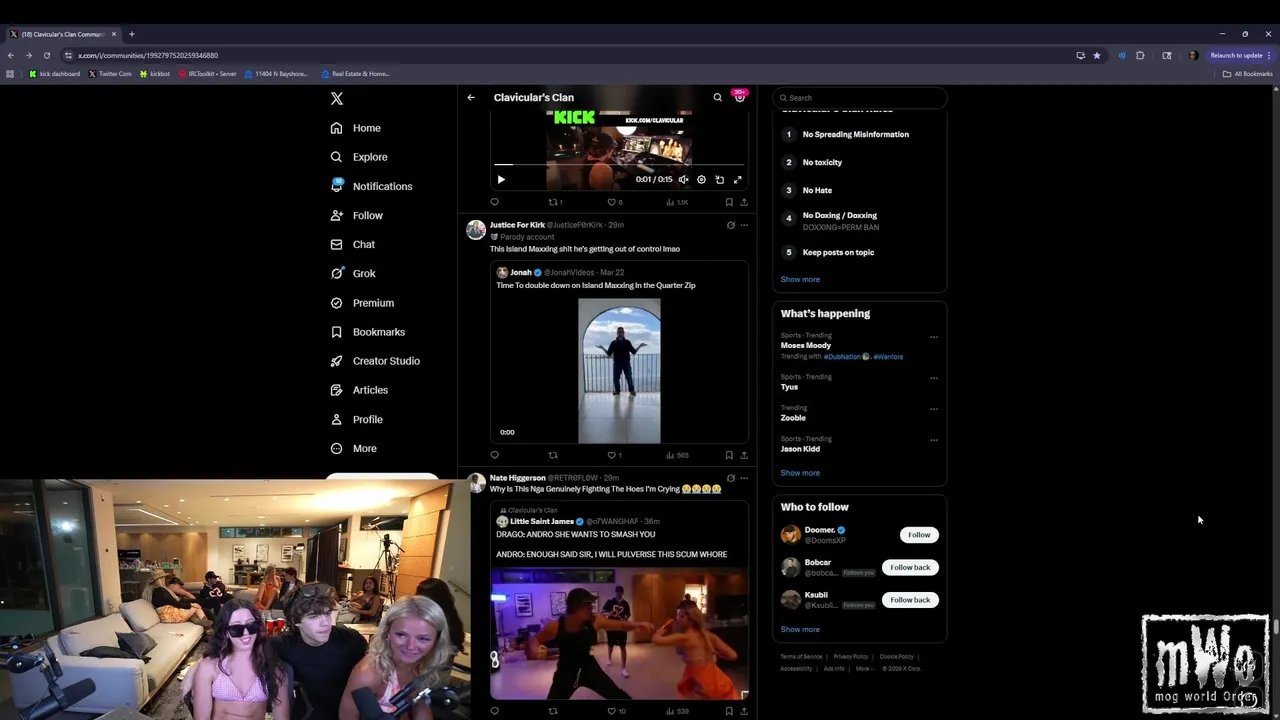Reply to Justice For Kirk post
Image resolution: width=1280 pixels, height=720 pixels.
[494, 455]
